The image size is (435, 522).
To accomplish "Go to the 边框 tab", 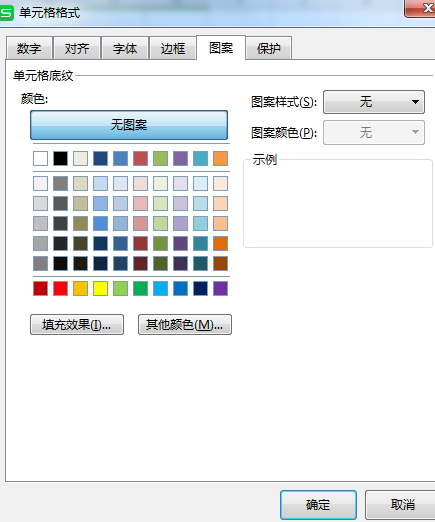I will [x=173, y=49].
